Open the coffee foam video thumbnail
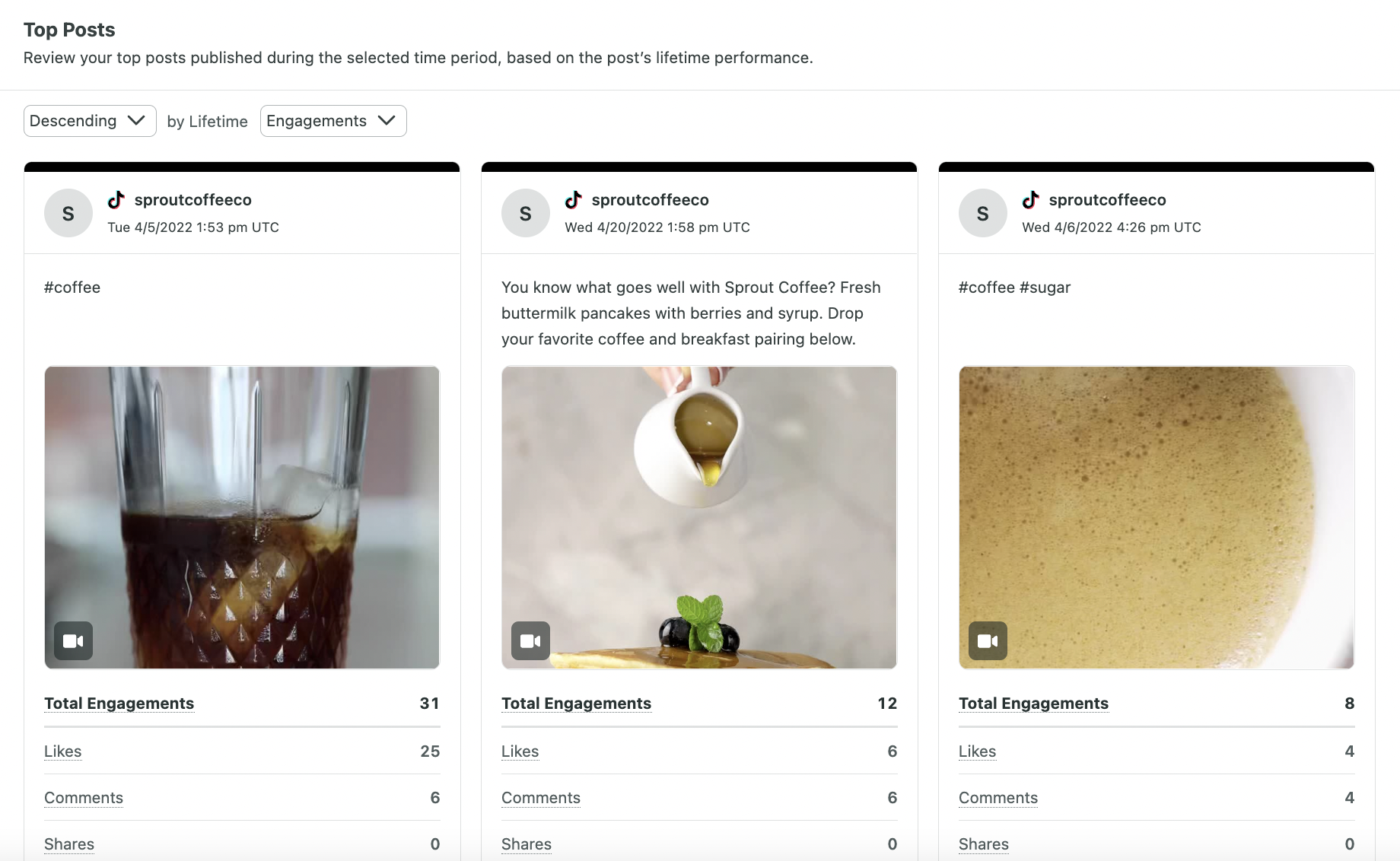The width and height of the screenshot is (1400, 861). click(1157, 517)
